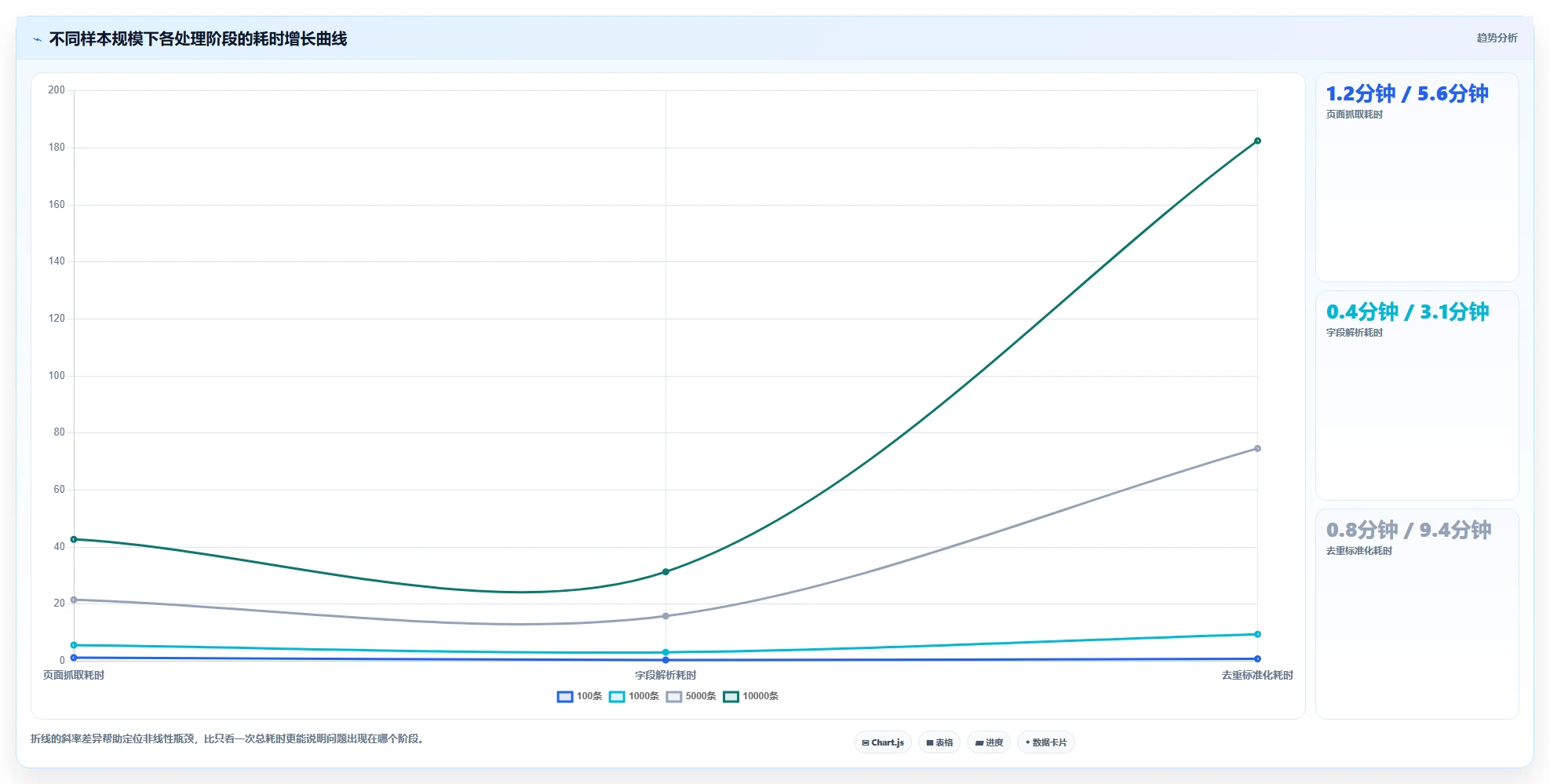Click the 表格 tag button
1550x784 pixels.
pos(939,742)
